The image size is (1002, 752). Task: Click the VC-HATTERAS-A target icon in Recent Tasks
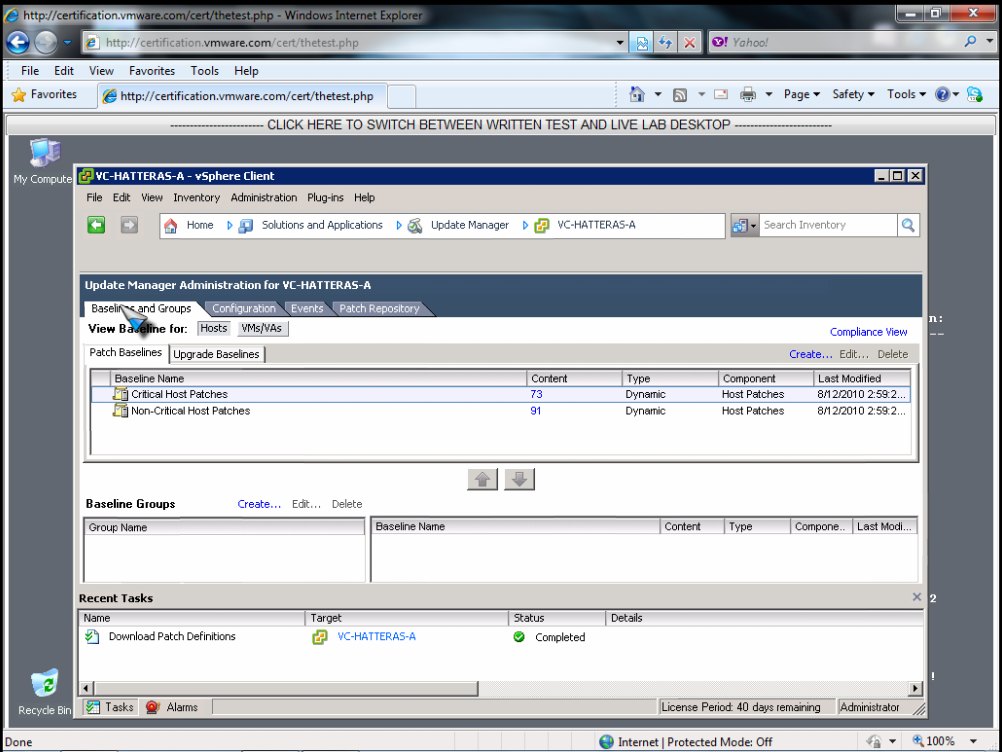click(x=320, y=637)
